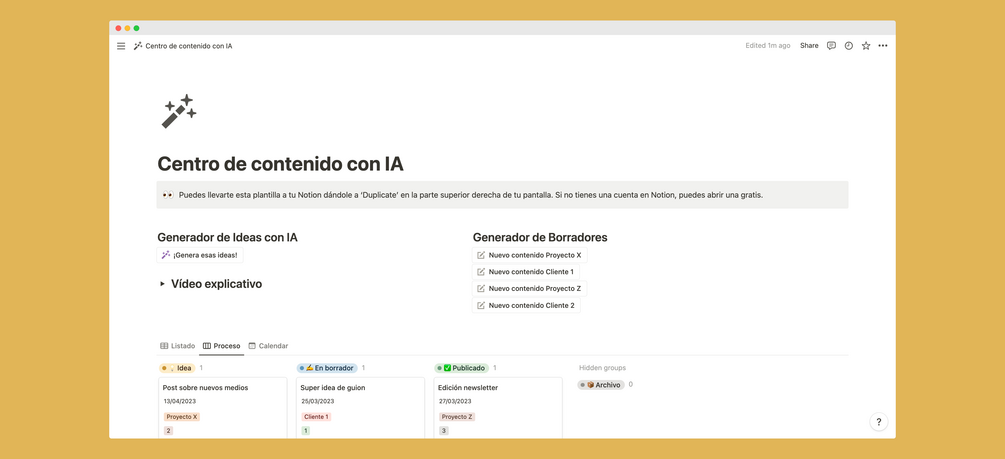Click the Idea group label

(x=177, y=368)
